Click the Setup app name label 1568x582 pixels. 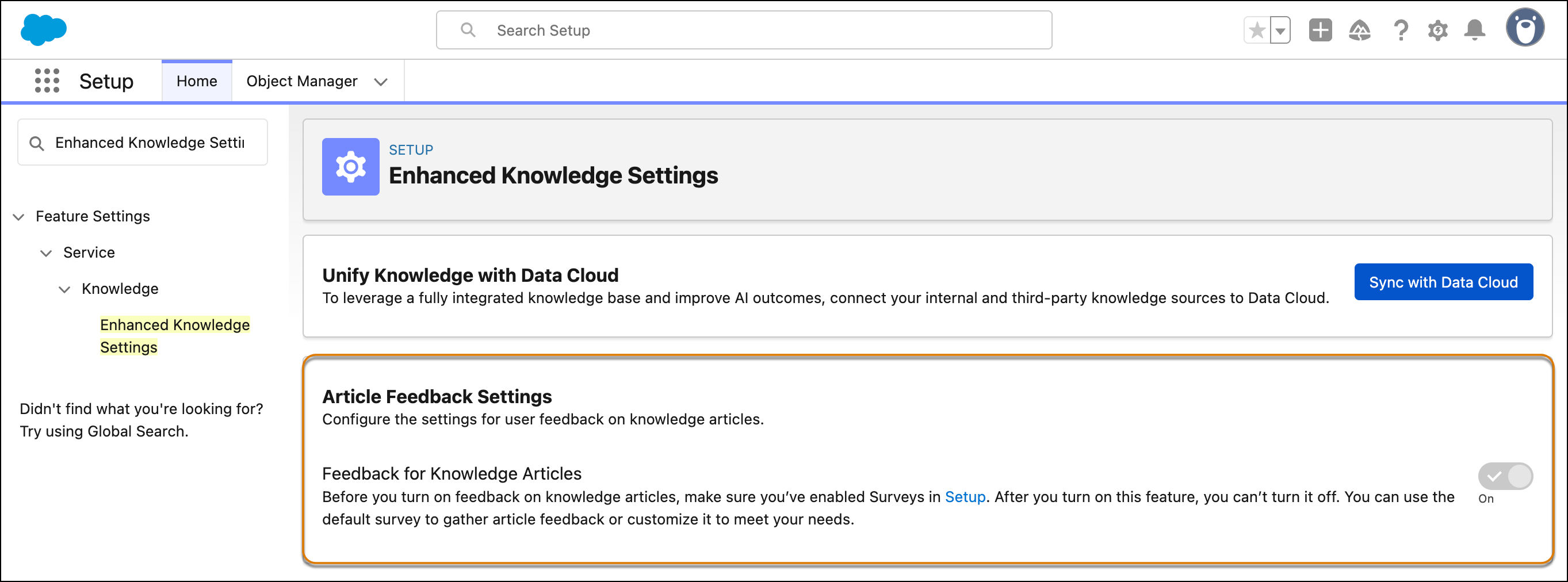[106, 81]
